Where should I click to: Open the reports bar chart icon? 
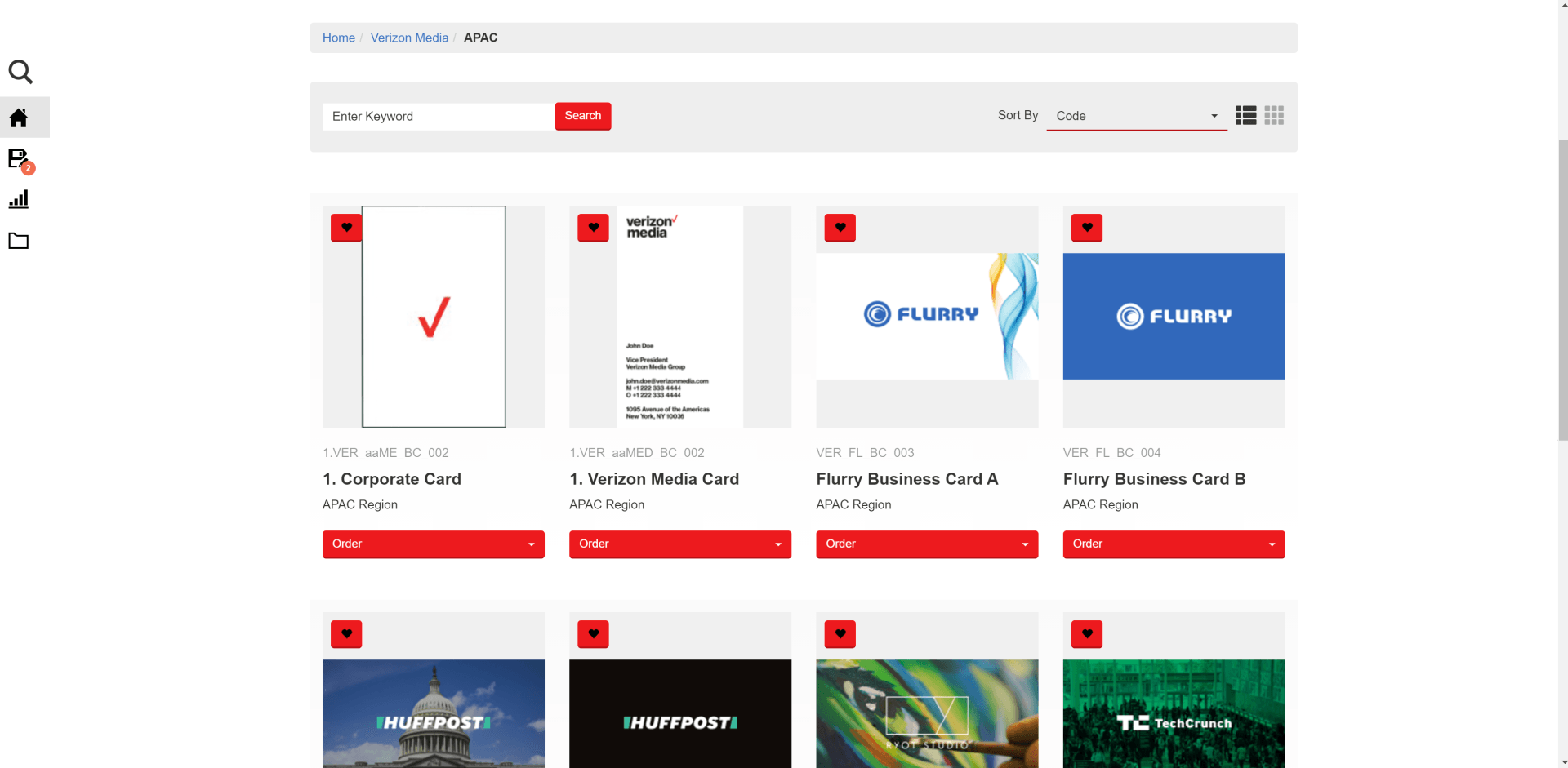coord(19,199)
